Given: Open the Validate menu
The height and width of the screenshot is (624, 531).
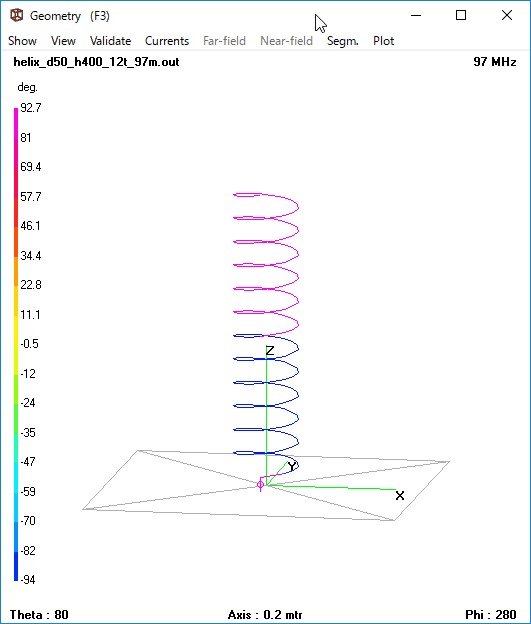Looking at the screenshot, I should coord(110,41).
